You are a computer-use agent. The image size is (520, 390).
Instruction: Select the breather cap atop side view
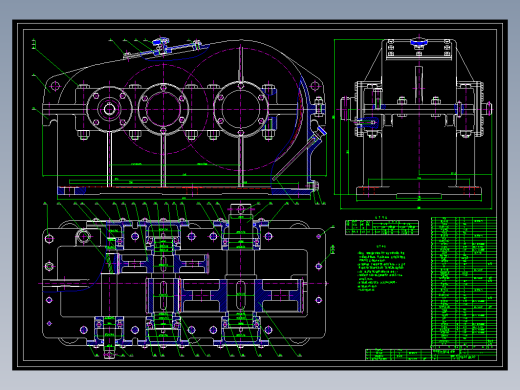[419, 42]
